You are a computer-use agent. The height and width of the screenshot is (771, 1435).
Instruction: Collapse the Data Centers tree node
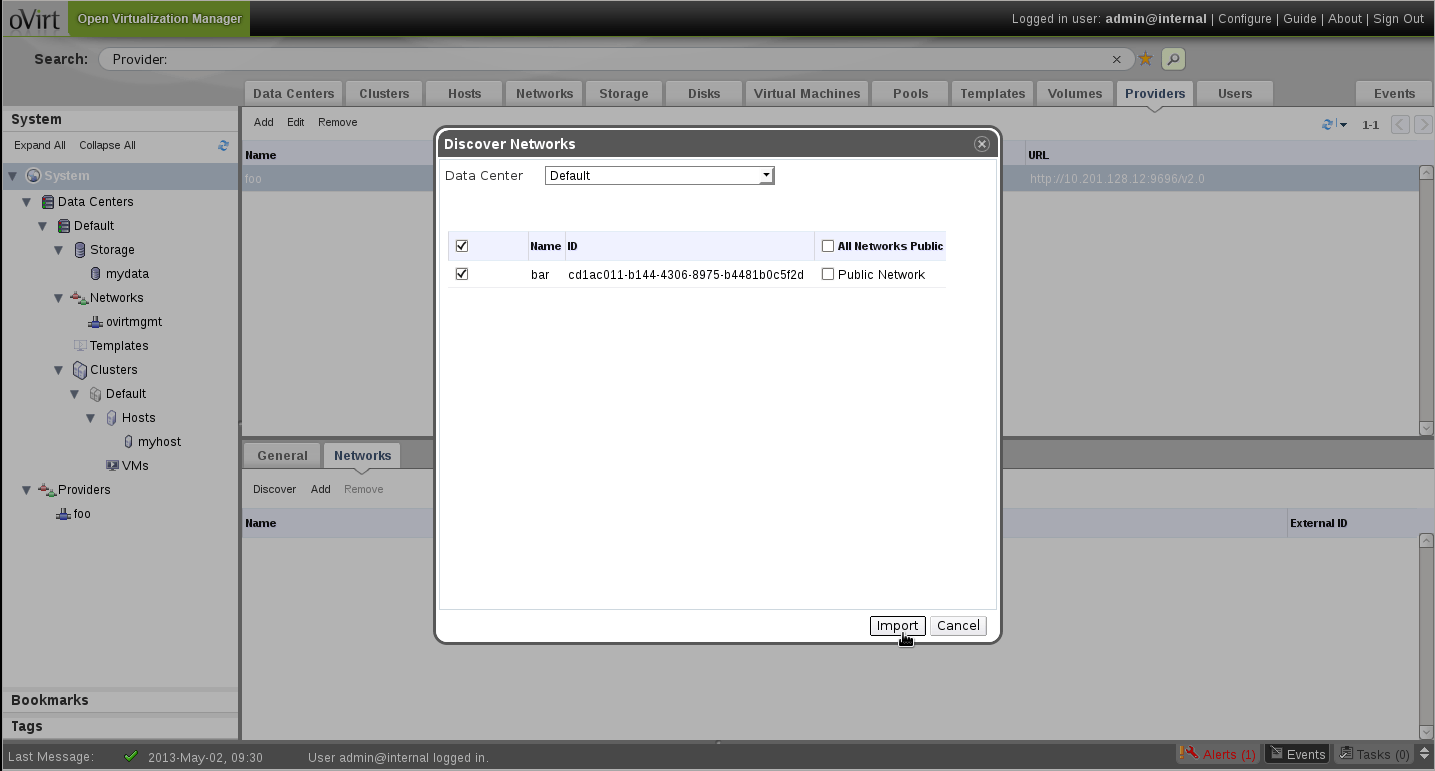coord(27,202)
